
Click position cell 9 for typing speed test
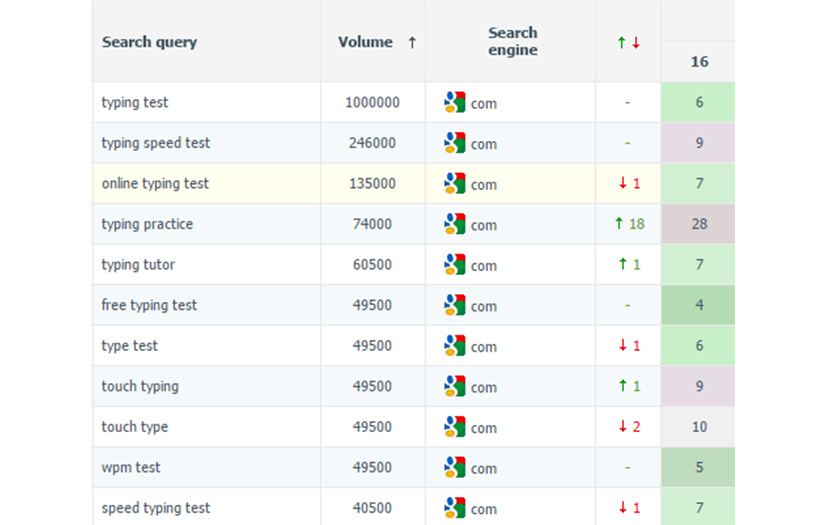coord(698,143)
